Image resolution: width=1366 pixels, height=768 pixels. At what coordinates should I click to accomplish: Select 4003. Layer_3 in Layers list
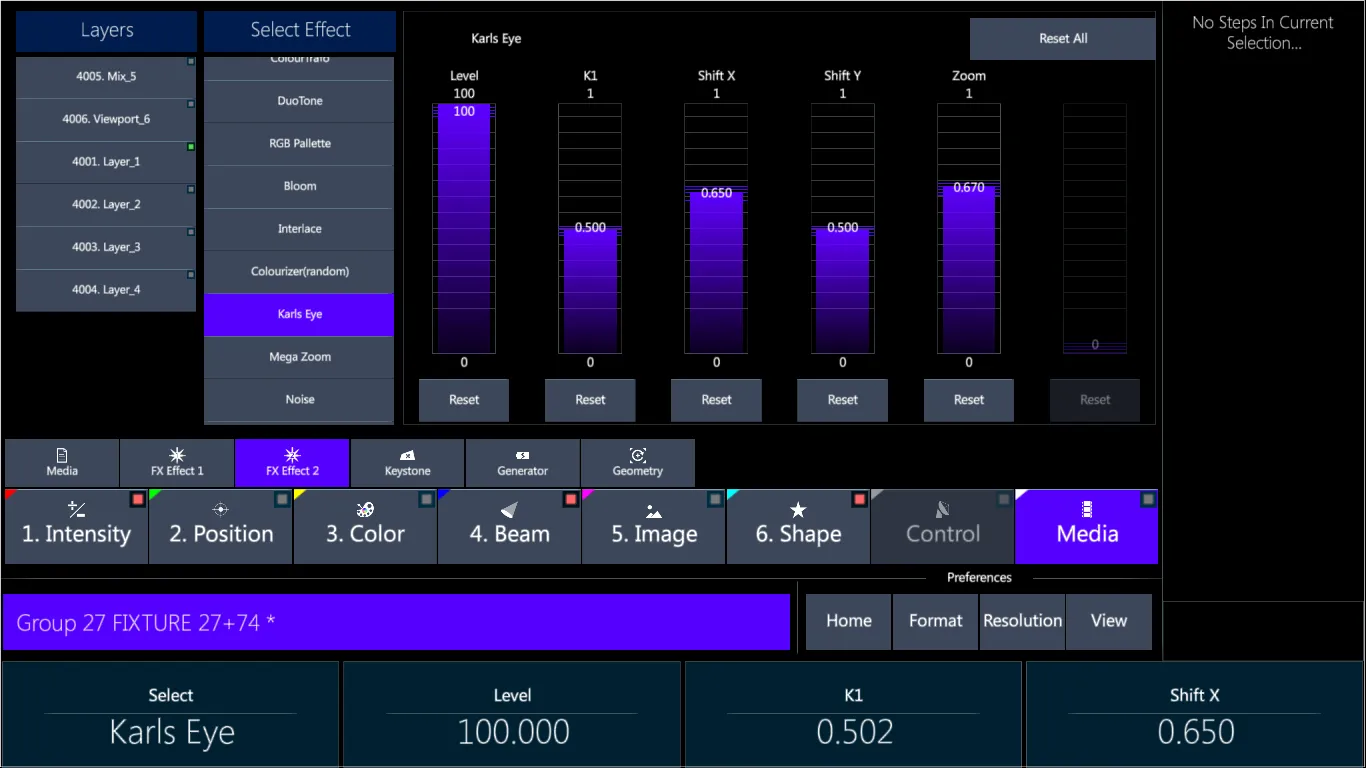tap(106, 247)
